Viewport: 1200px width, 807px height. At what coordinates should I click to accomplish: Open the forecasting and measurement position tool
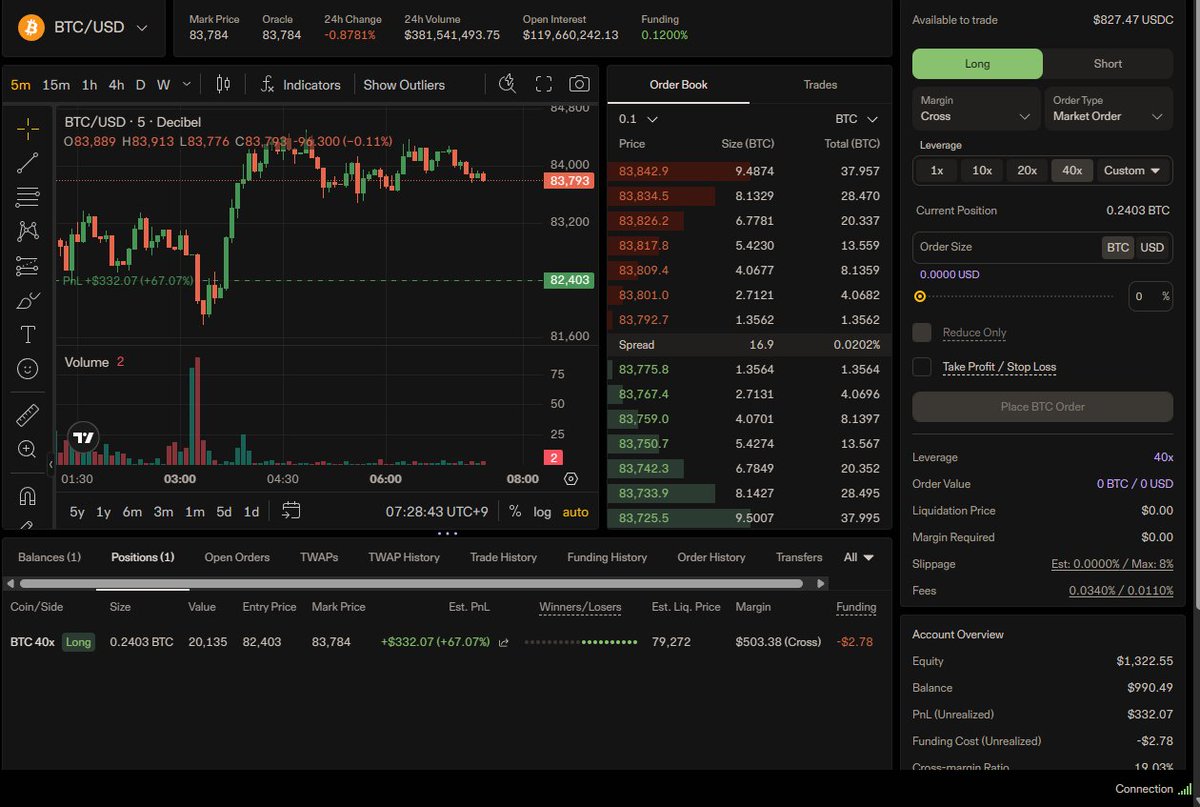coord(28,266)
